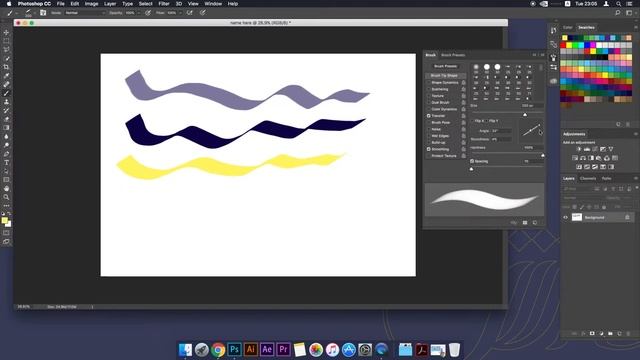The height and width of the screenshot is (360, 640).
Task: Enable Shape Dynamics checkbox
Action: click(x=429, y=82)
